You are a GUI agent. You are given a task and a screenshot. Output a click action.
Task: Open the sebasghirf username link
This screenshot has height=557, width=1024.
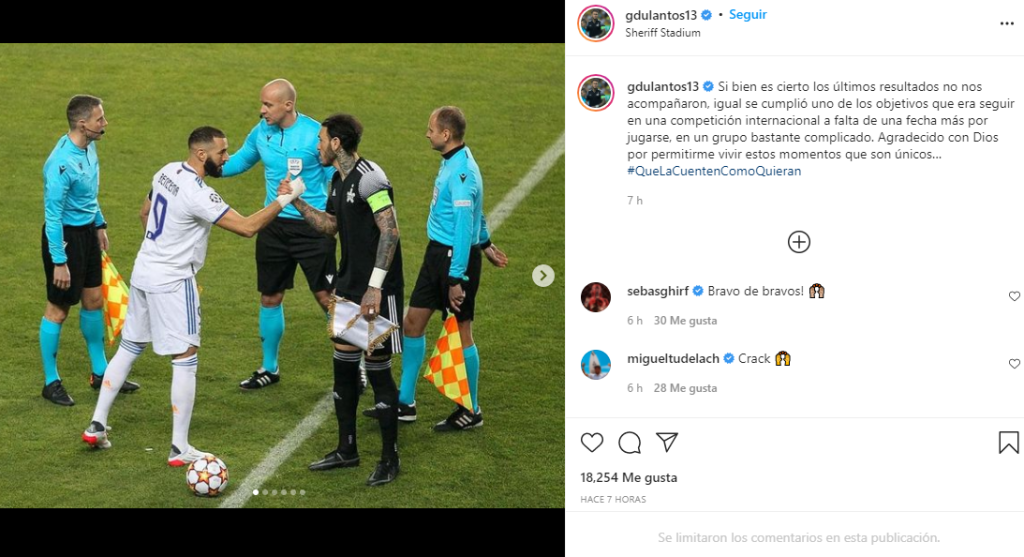[657, 291]
